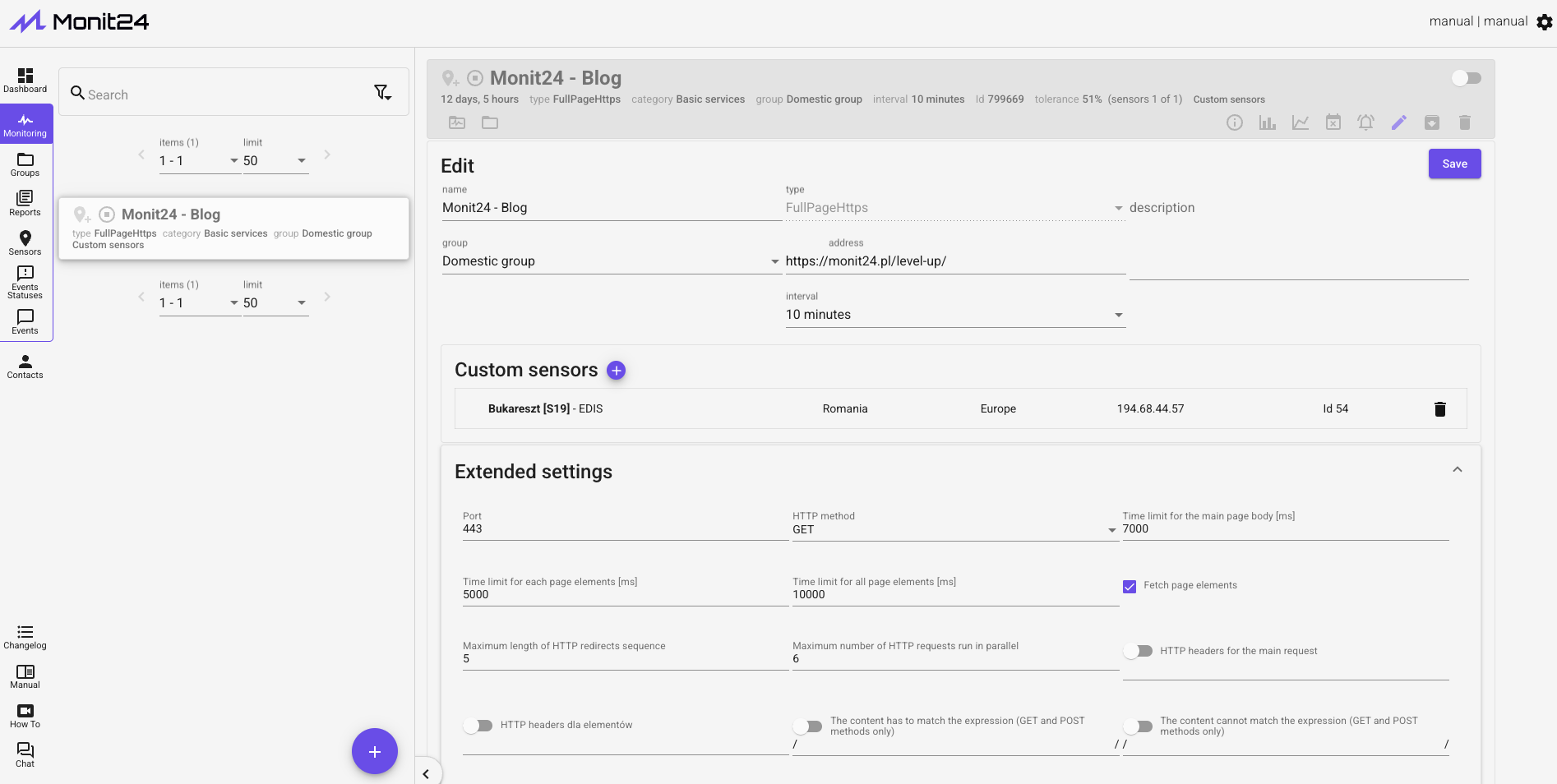
Task: Click the address input field
Action: [x=954, y=261]
